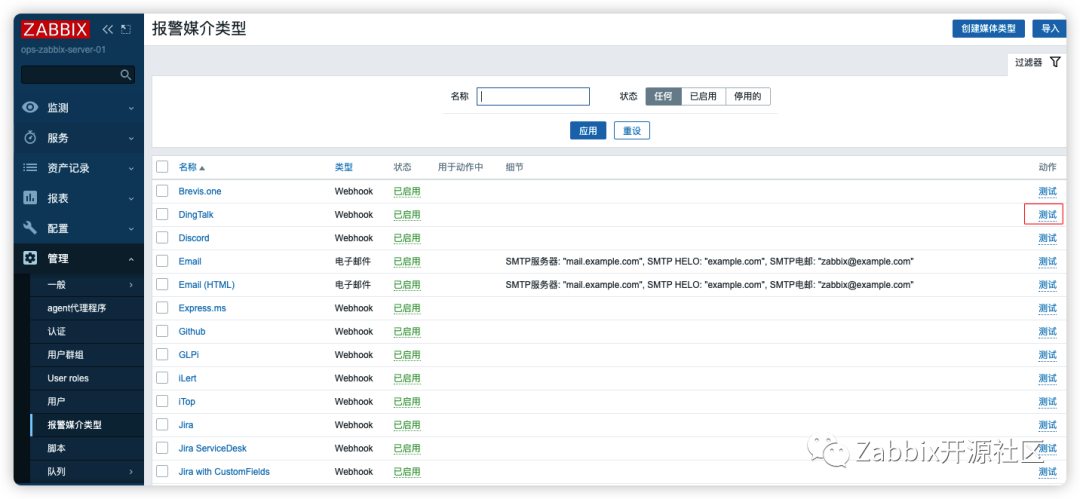Check the Jira ServiceDesk row checkbox

pos(162,449)
